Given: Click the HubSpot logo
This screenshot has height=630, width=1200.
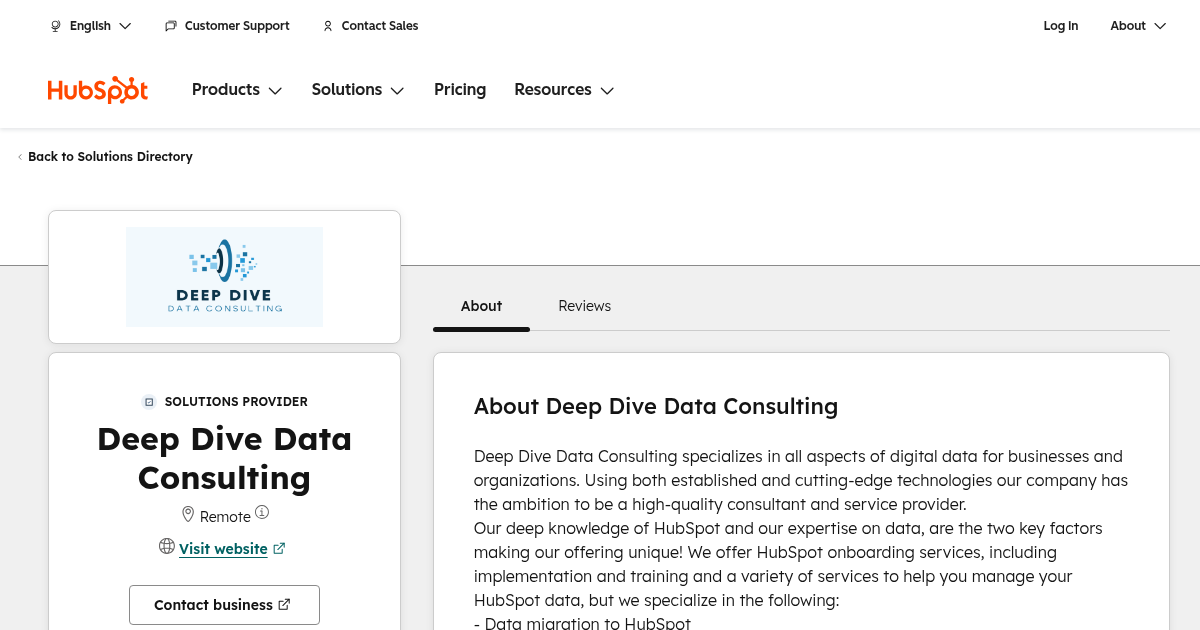Looking at the screenshot, I should coord(98,90).
